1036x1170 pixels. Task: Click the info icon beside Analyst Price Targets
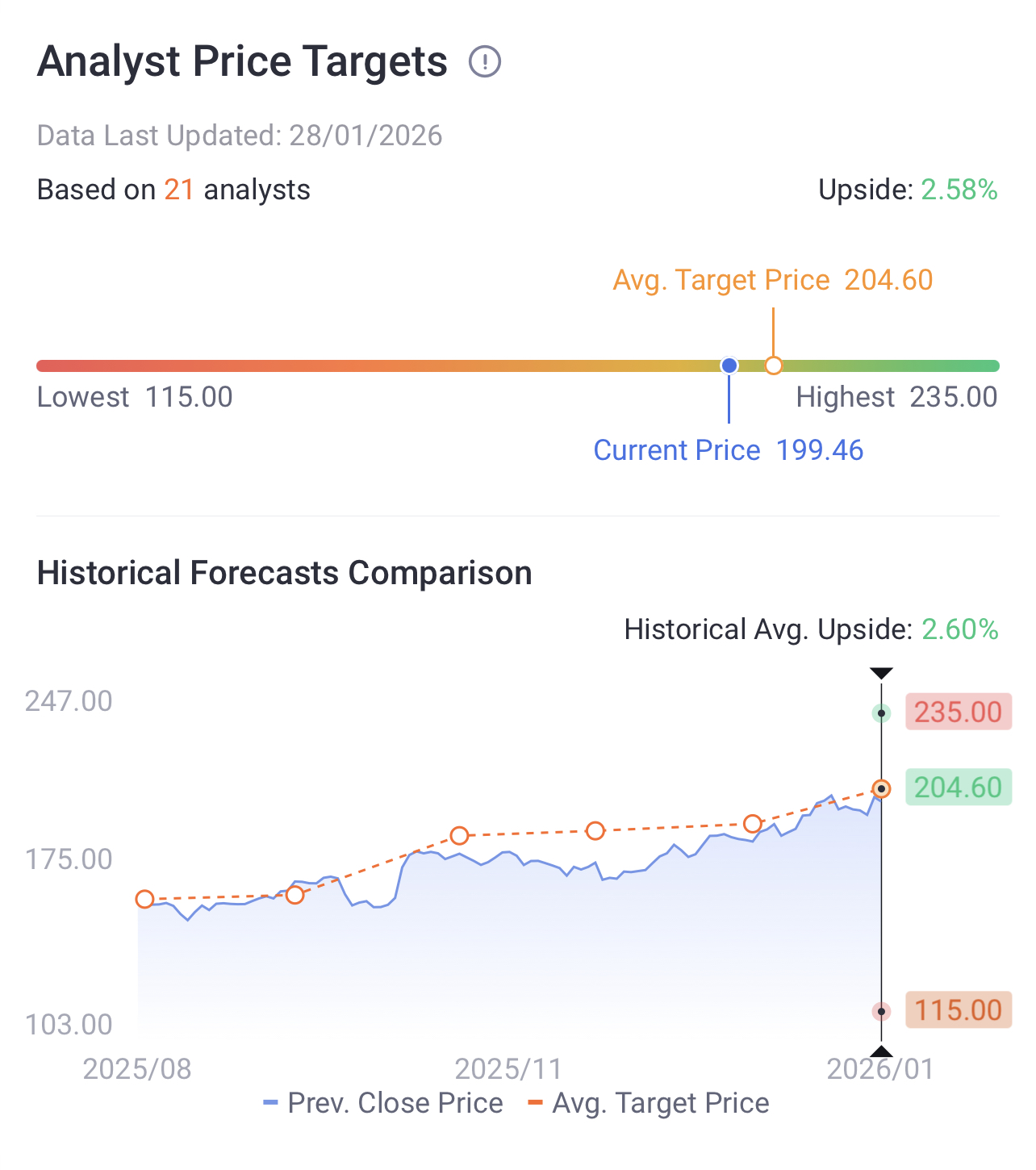coord(485,61)
